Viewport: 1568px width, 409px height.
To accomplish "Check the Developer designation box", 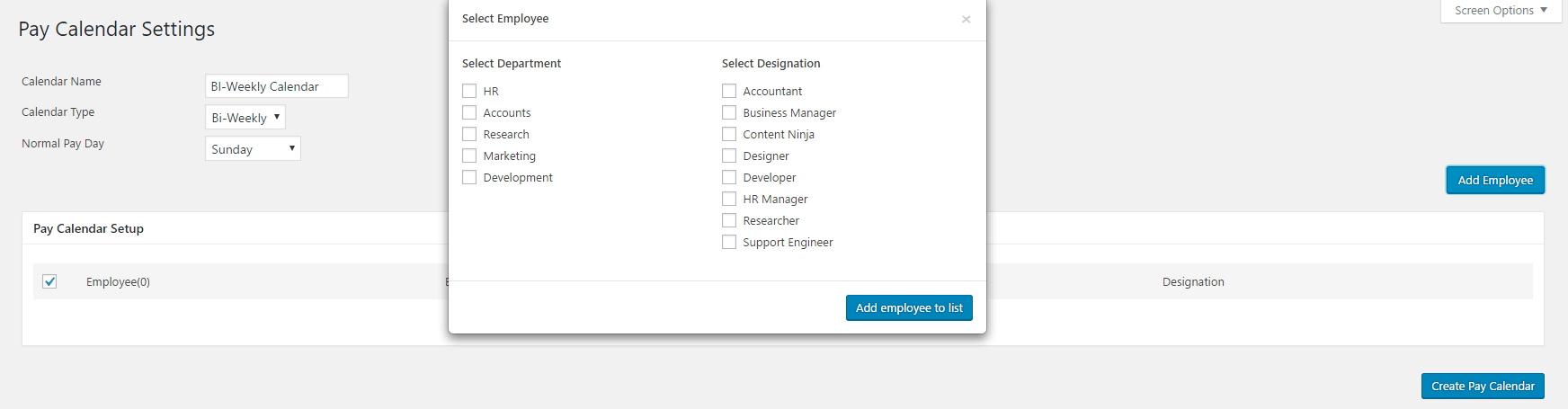I will (x=729, y=177).
